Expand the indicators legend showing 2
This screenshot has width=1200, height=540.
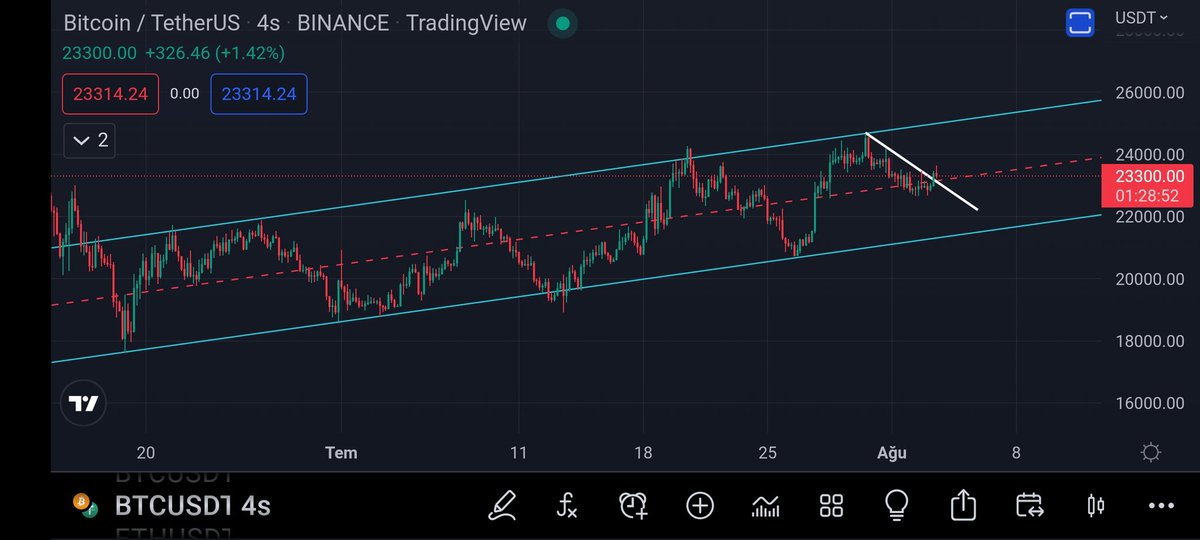[90, 141]
